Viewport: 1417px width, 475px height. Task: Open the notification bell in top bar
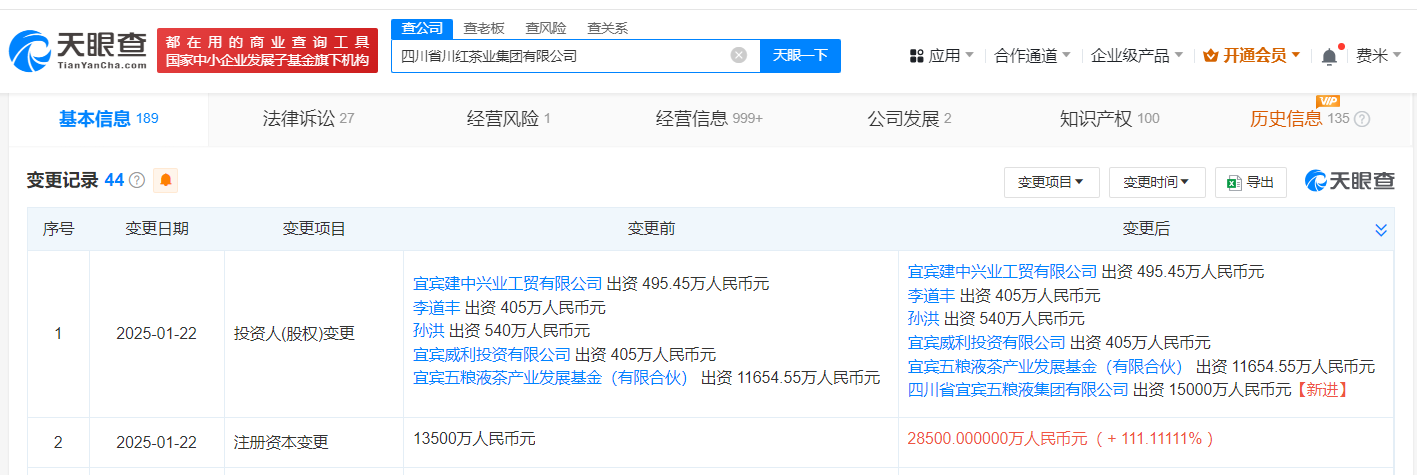tap(1329, 56)
